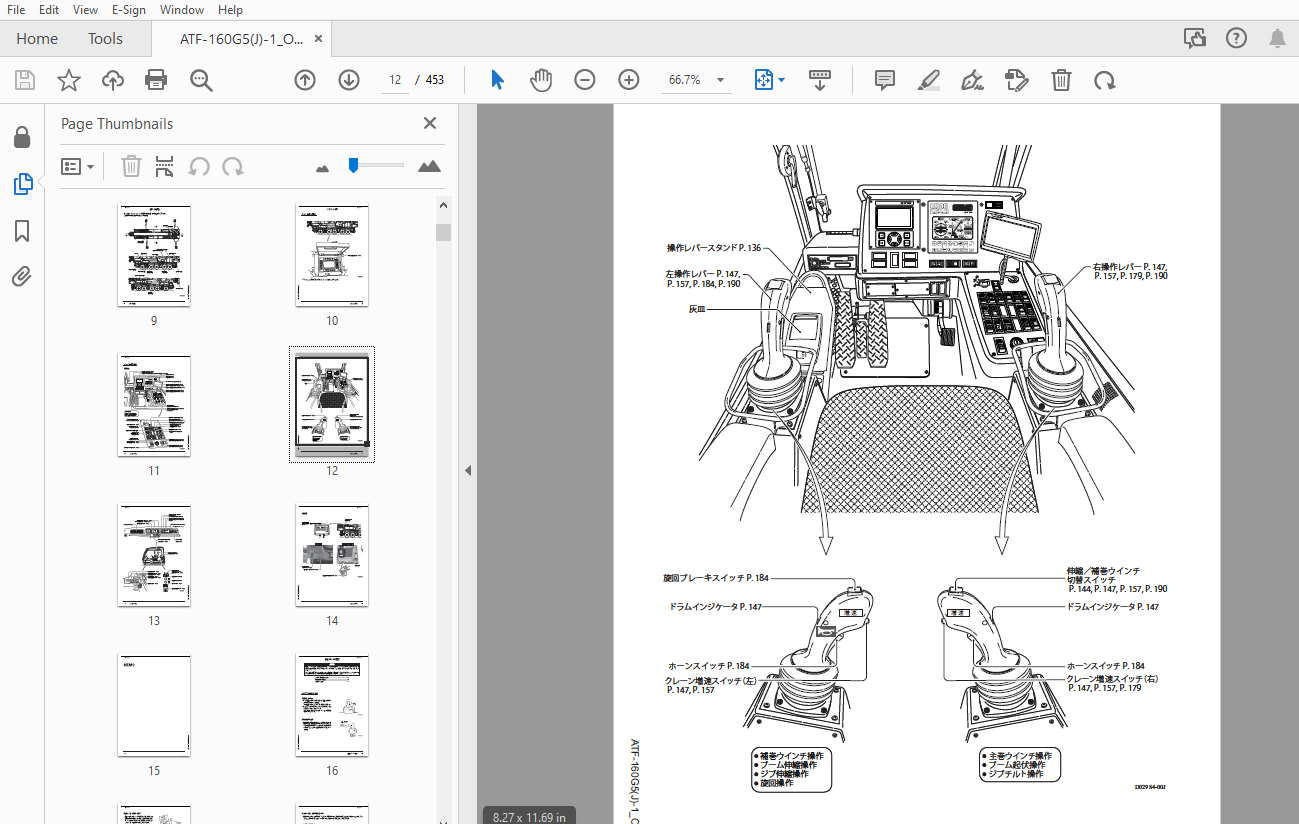
Task: Select page 10 thumbnail
Action: [x=332, y=256]
